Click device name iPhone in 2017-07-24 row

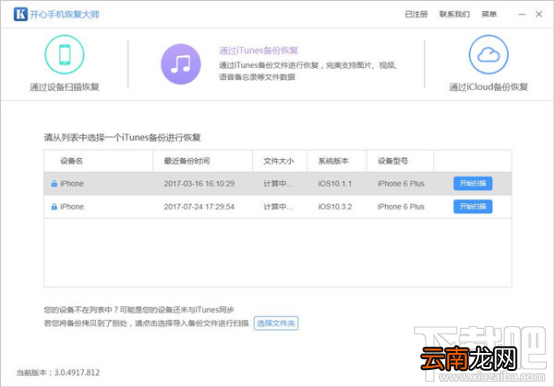click(72, 207)
